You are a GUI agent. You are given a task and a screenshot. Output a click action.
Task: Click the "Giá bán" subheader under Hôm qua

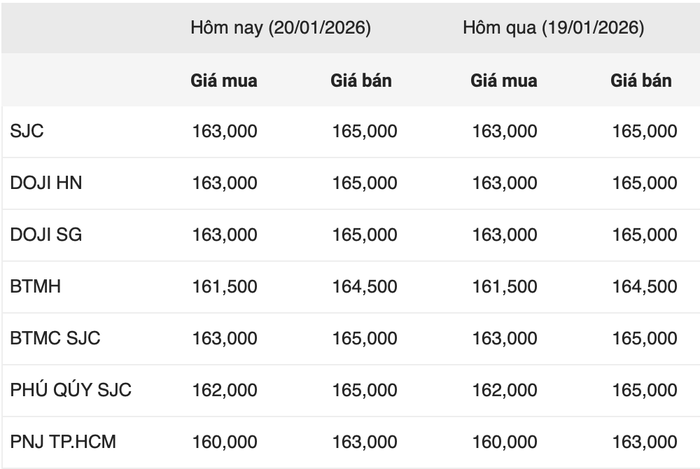641,81
